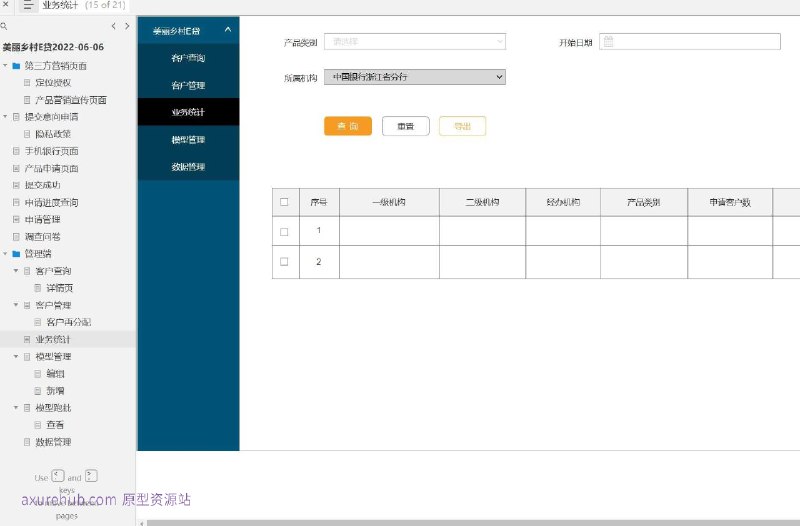Go to previous page with left arrow
The image size is (800, 526).
[x=113, y=26]
